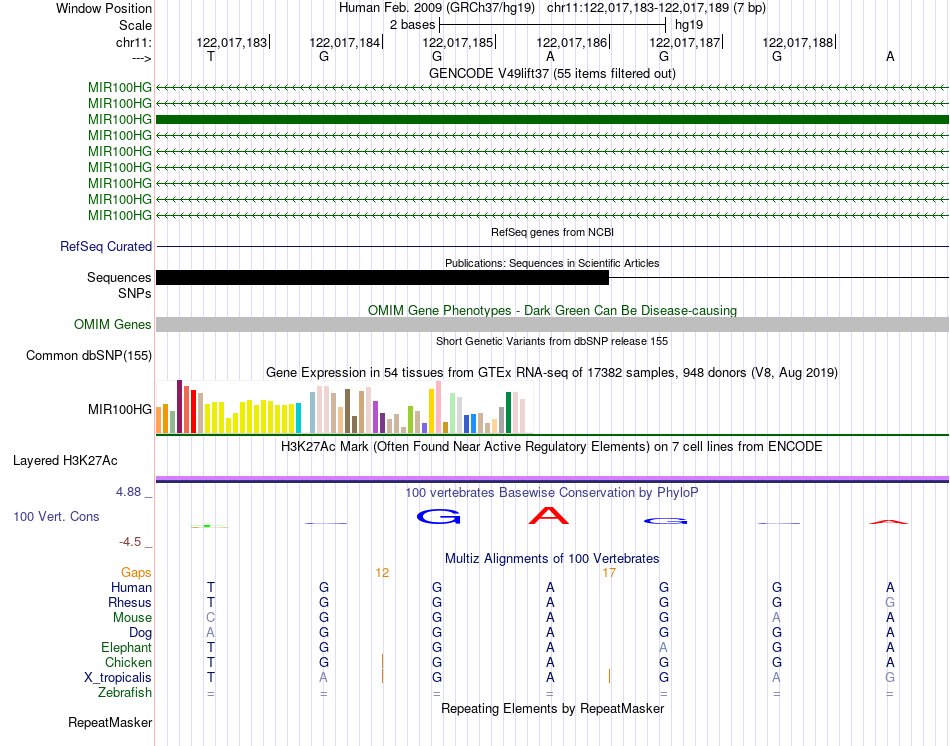This screenshot has height=746, width=950.
Task: Click the 'chr11:' ruler label
Action: [x=134, y=42]
